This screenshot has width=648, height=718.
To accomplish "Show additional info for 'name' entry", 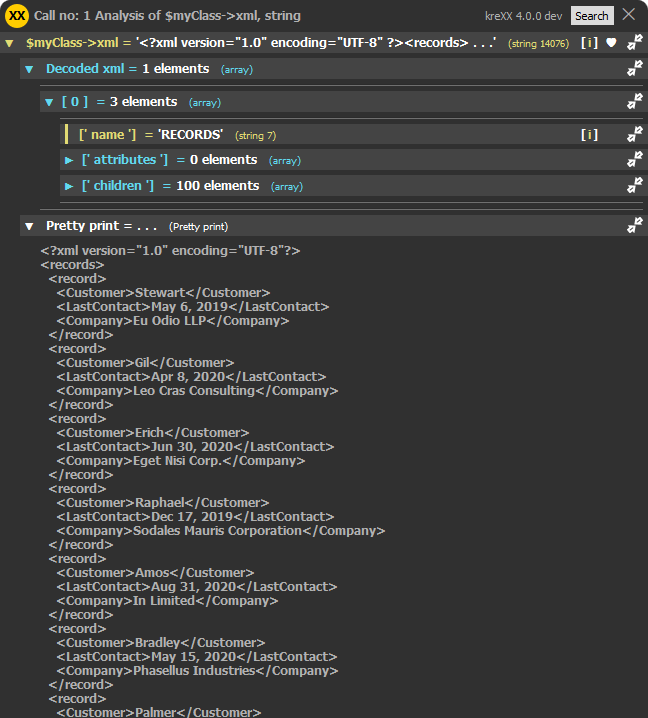I will (x=589, y=135).
